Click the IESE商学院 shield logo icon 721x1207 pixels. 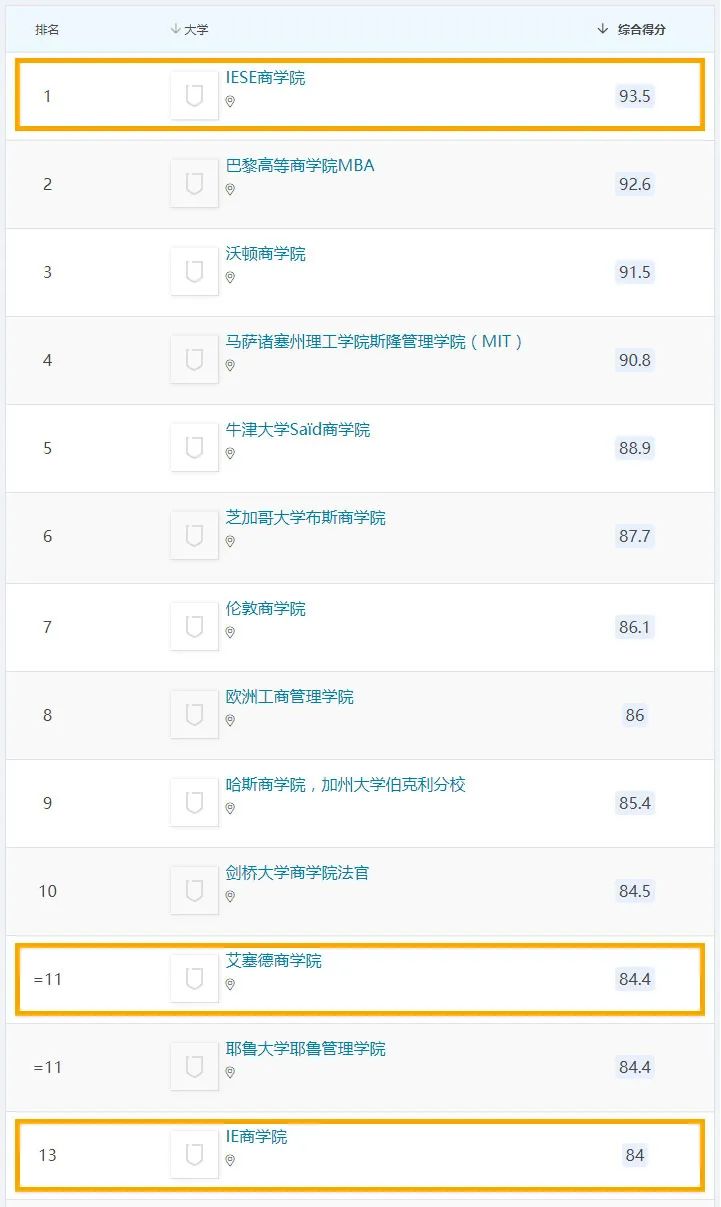[x=195, y=96]
